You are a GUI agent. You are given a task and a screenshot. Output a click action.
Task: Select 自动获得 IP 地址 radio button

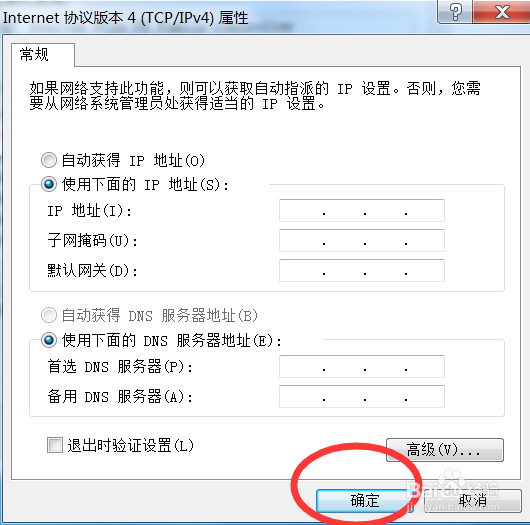(x=49, y=160)
